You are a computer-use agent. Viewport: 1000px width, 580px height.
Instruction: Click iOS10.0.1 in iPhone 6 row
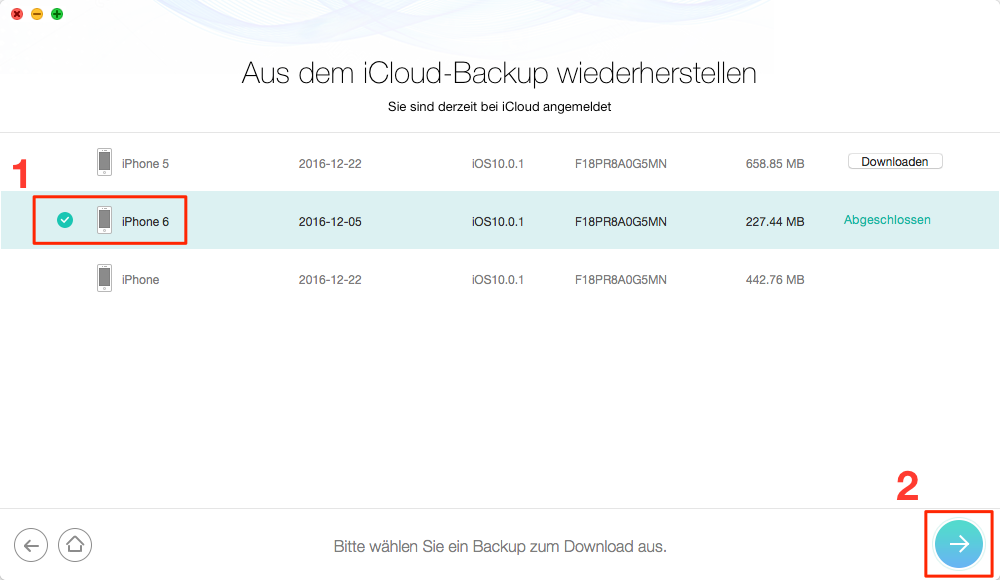pos(497,222)
